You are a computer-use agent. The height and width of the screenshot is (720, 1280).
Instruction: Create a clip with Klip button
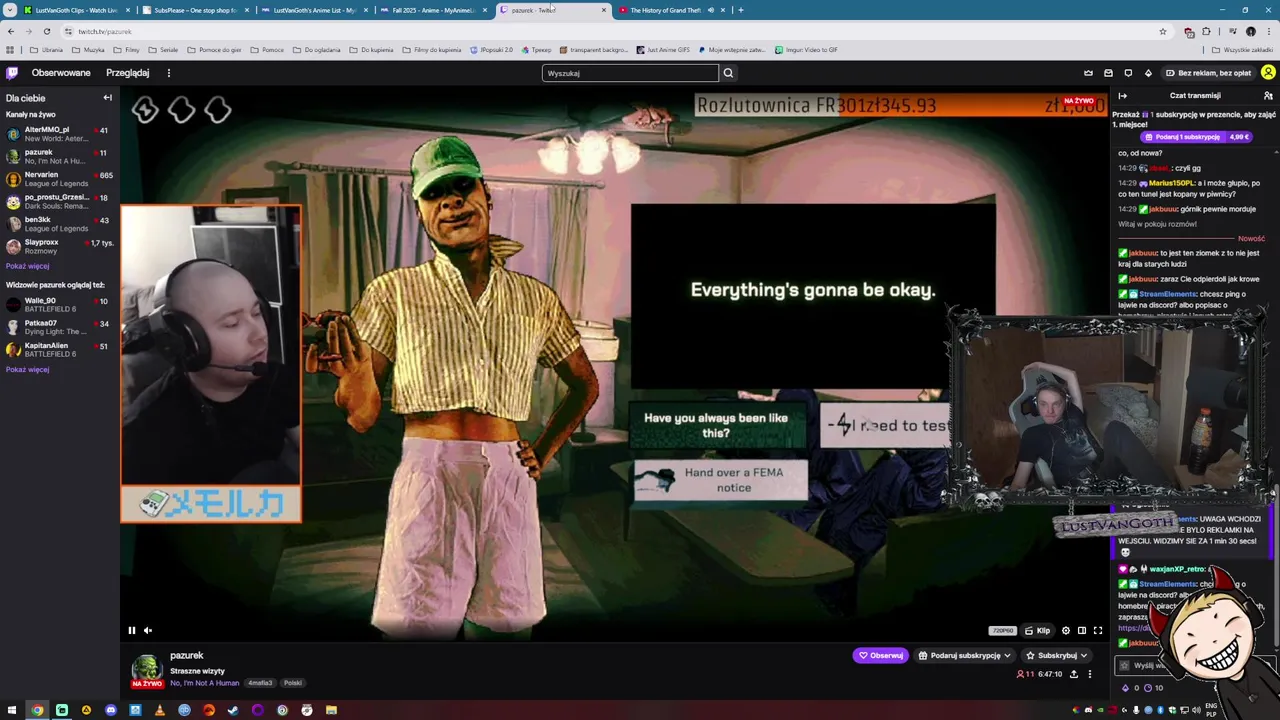1038,631
